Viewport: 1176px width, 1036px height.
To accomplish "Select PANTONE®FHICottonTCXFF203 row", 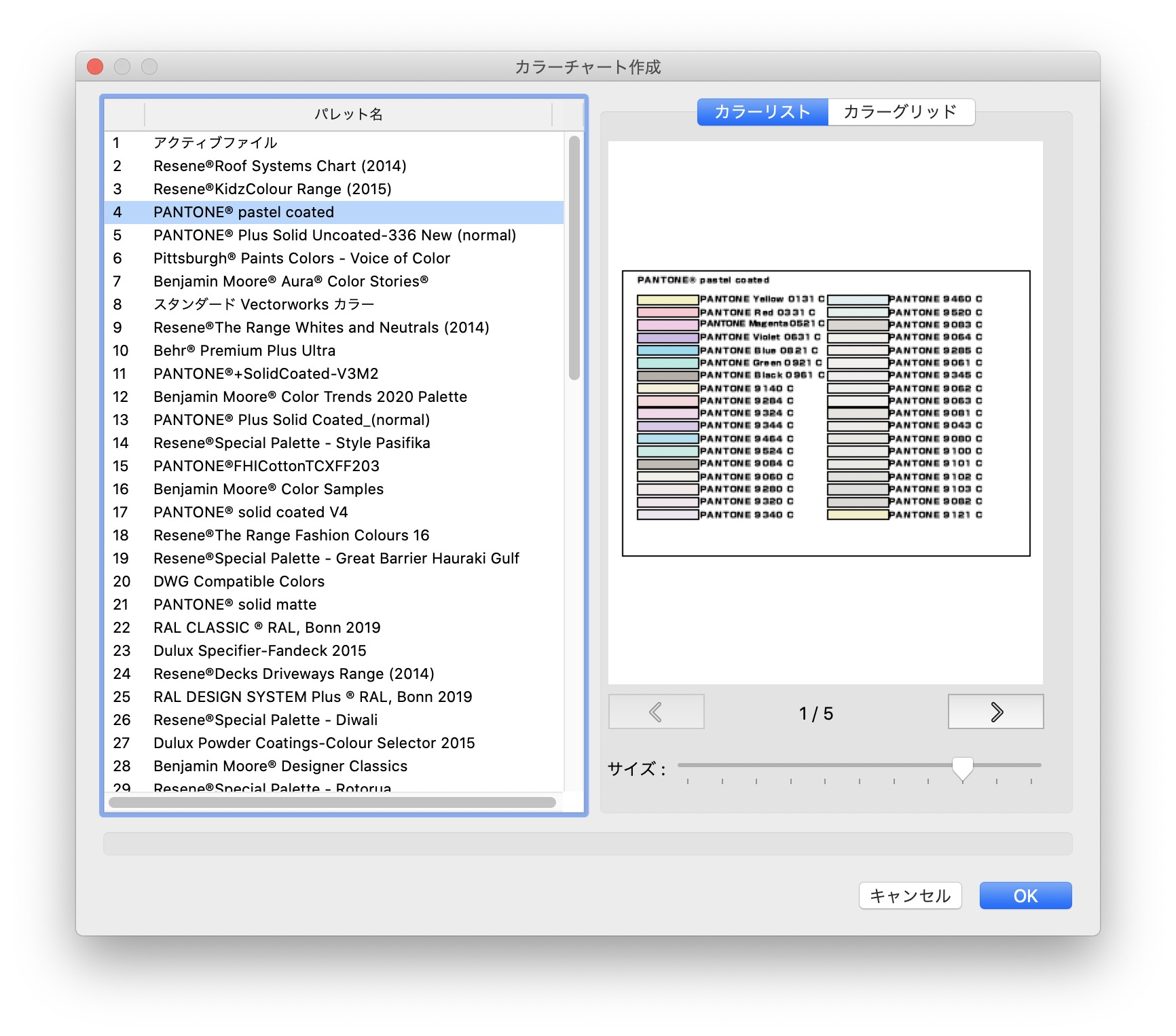I will click(334, 466).
